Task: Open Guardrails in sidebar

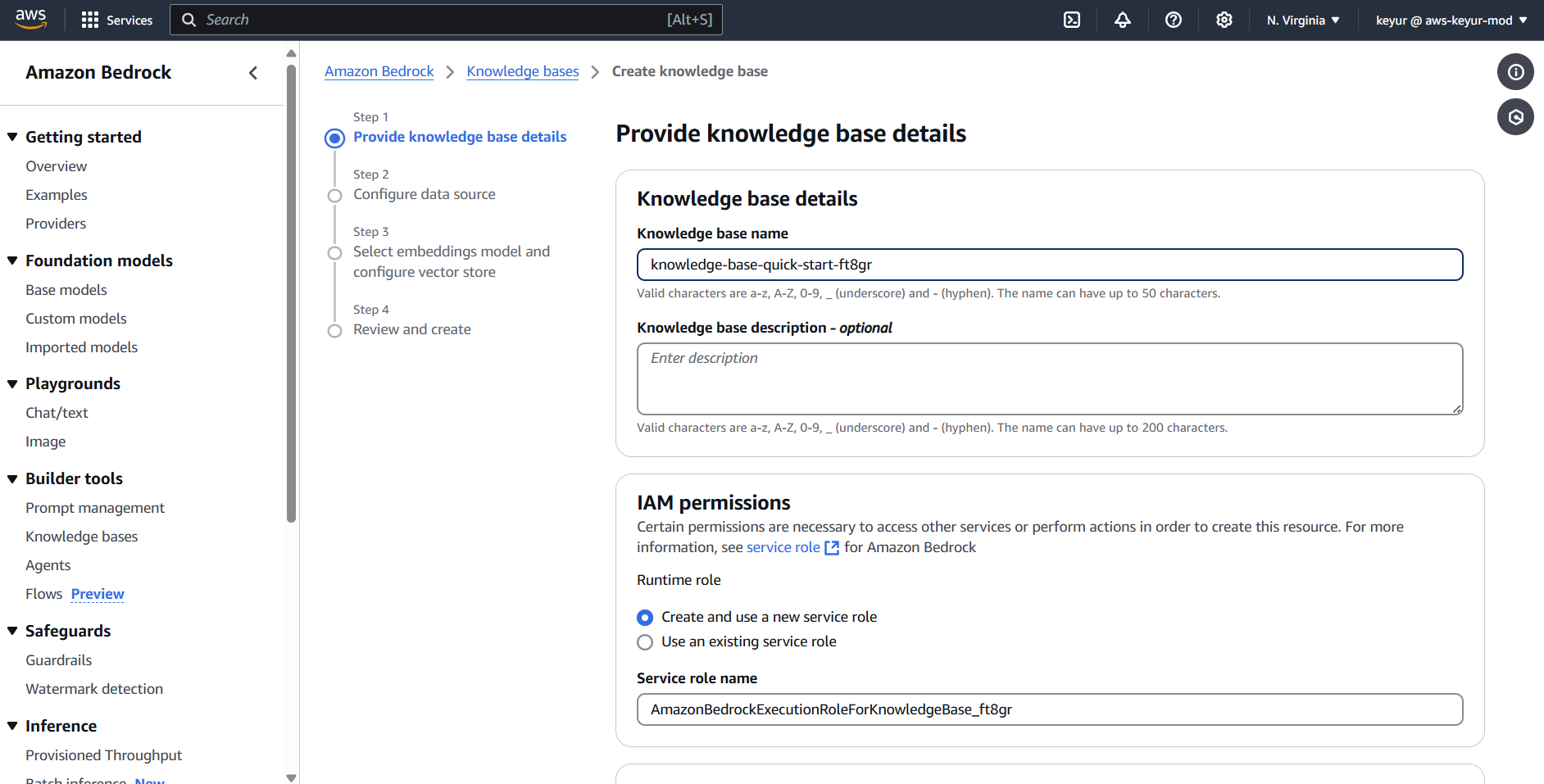Action: (x=58, y=660)
